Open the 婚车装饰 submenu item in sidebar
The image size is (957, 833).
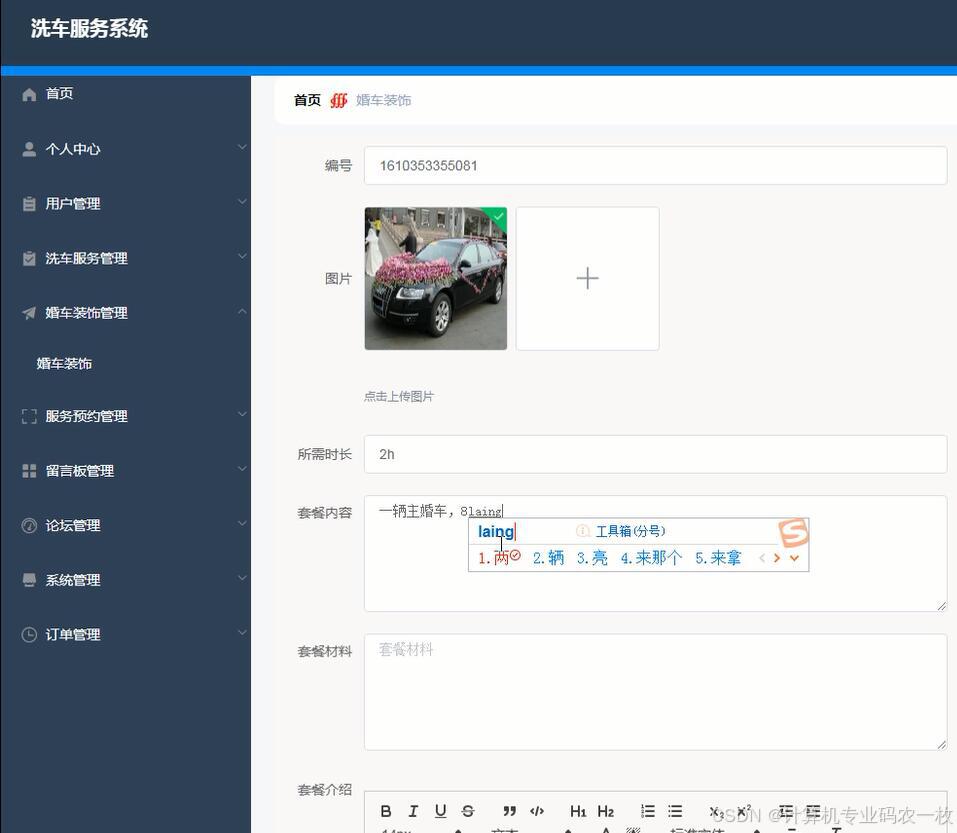[64, 364]
